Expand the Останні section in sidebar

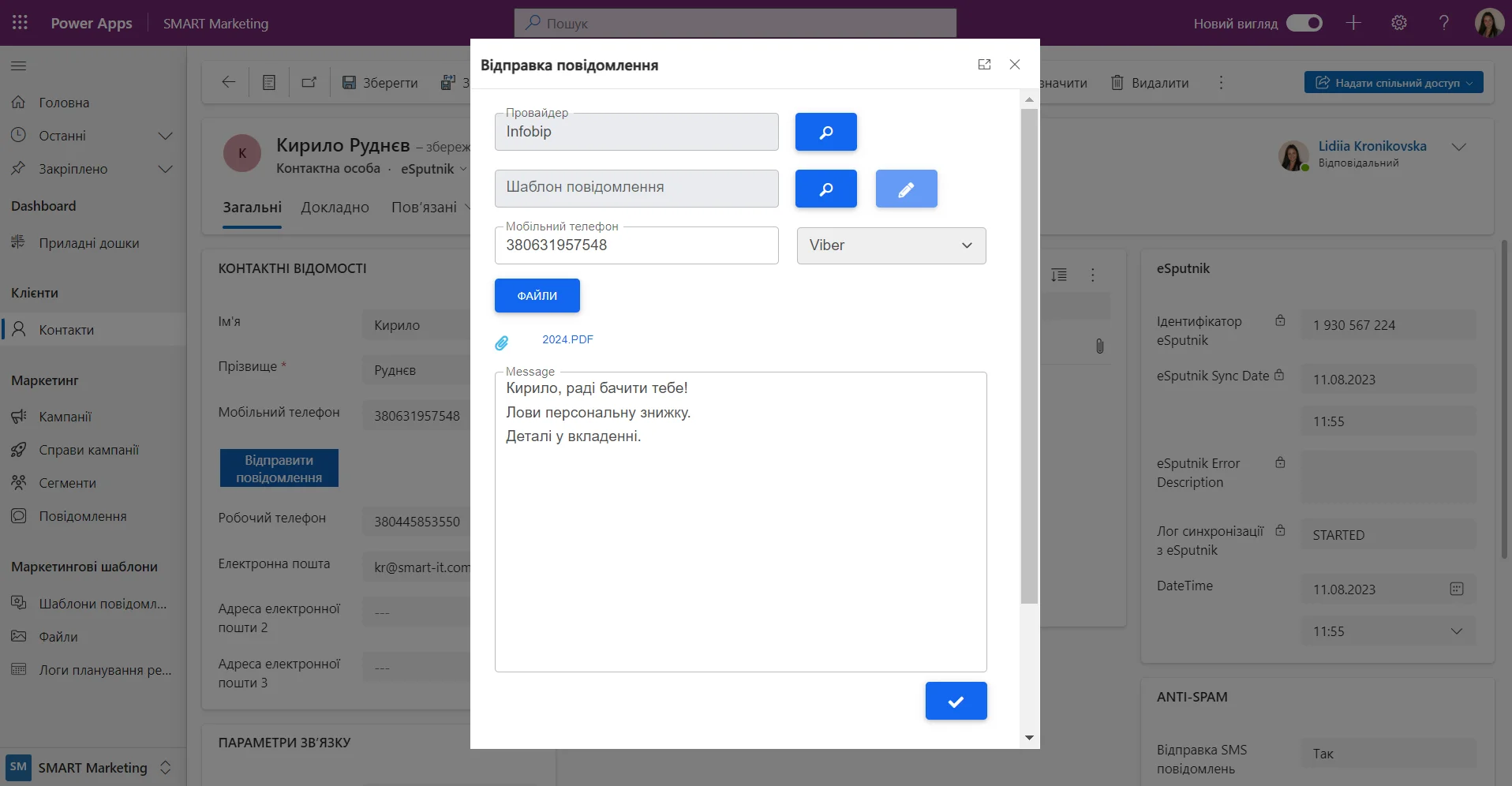click(165, 136)
